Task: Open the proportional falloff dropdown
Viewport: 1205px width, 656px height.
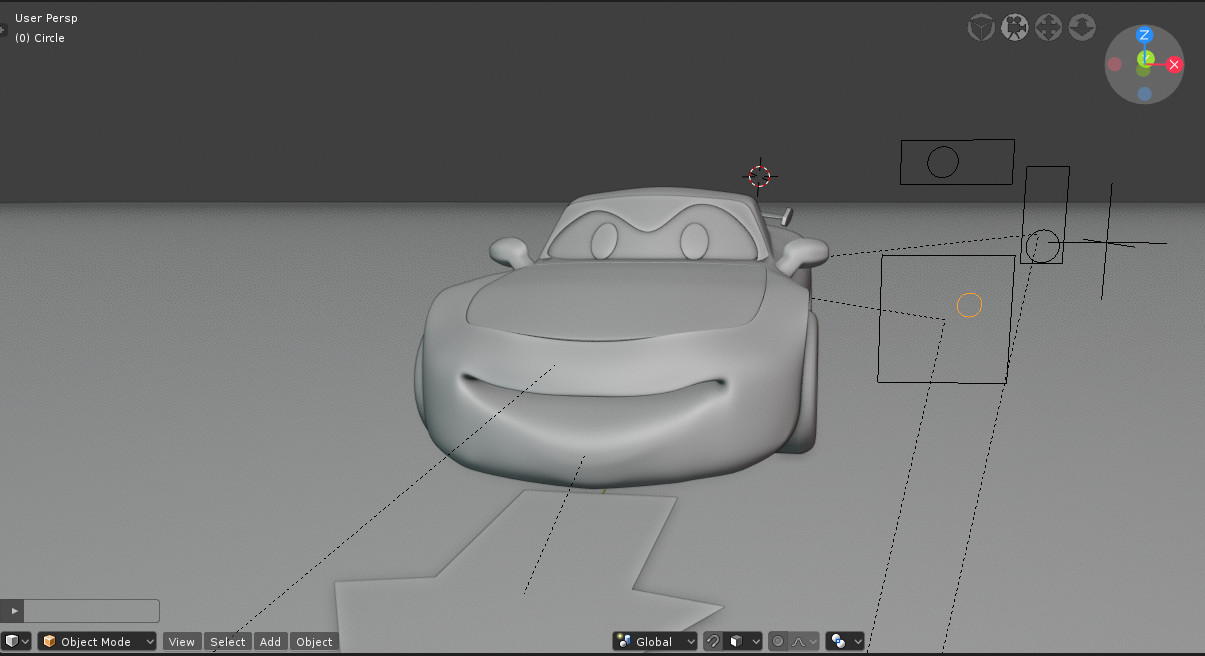Action: pos(805,641)
